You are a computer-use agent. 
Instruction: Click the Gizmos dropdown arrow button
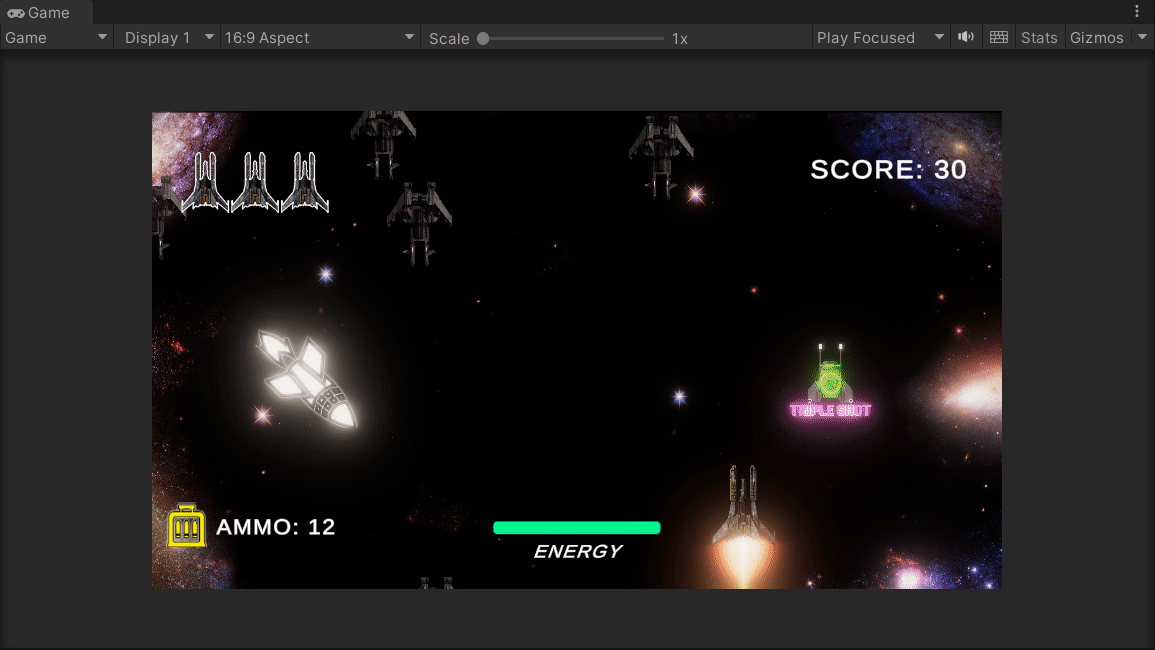1141,37
